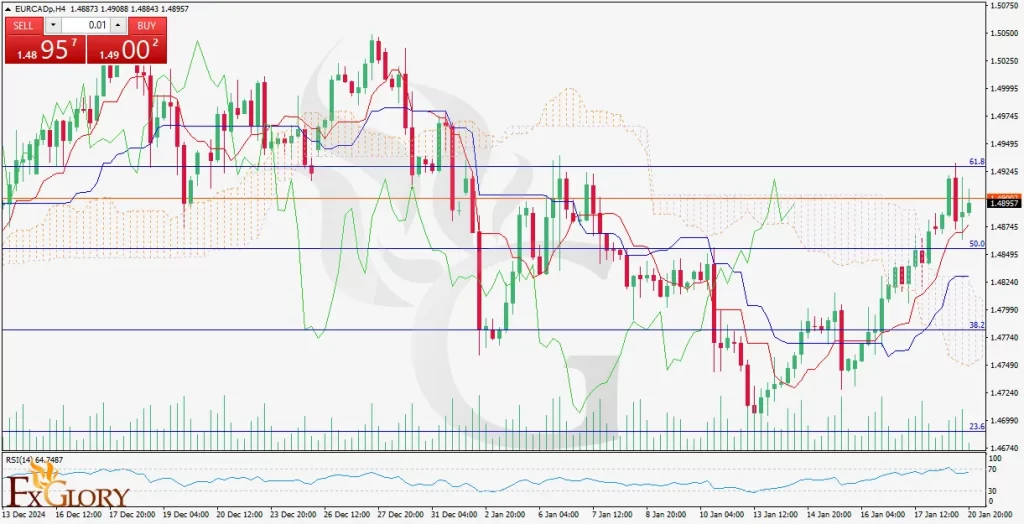
Task: Click the 1.48745 price axis label
Action: click(1006, 227)
